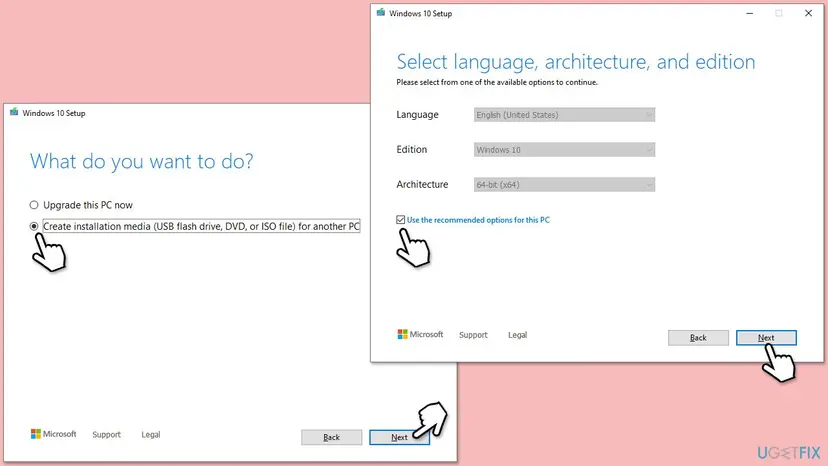Click Back in the language selection window
Viewport: 828px width, 466px height.
click(x=698, y=338)
